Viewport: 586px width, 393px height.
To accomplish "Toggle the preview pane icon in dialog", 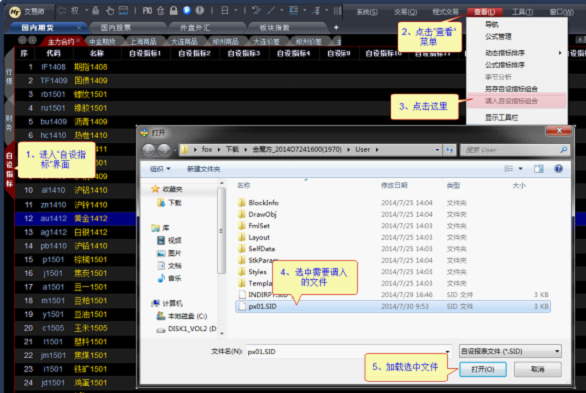I will (x=539, y=168).
